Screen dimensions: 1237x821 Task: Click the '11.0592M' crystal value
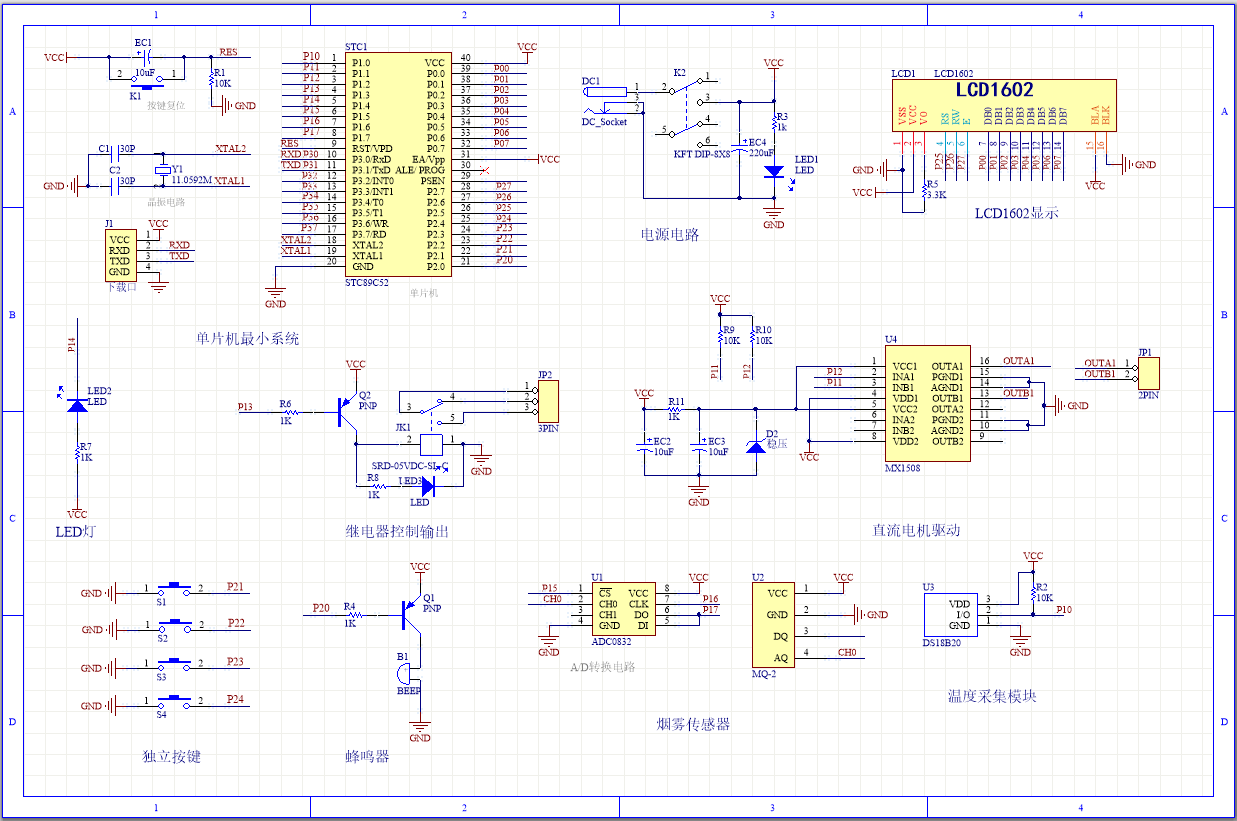[x=192, y=180]
